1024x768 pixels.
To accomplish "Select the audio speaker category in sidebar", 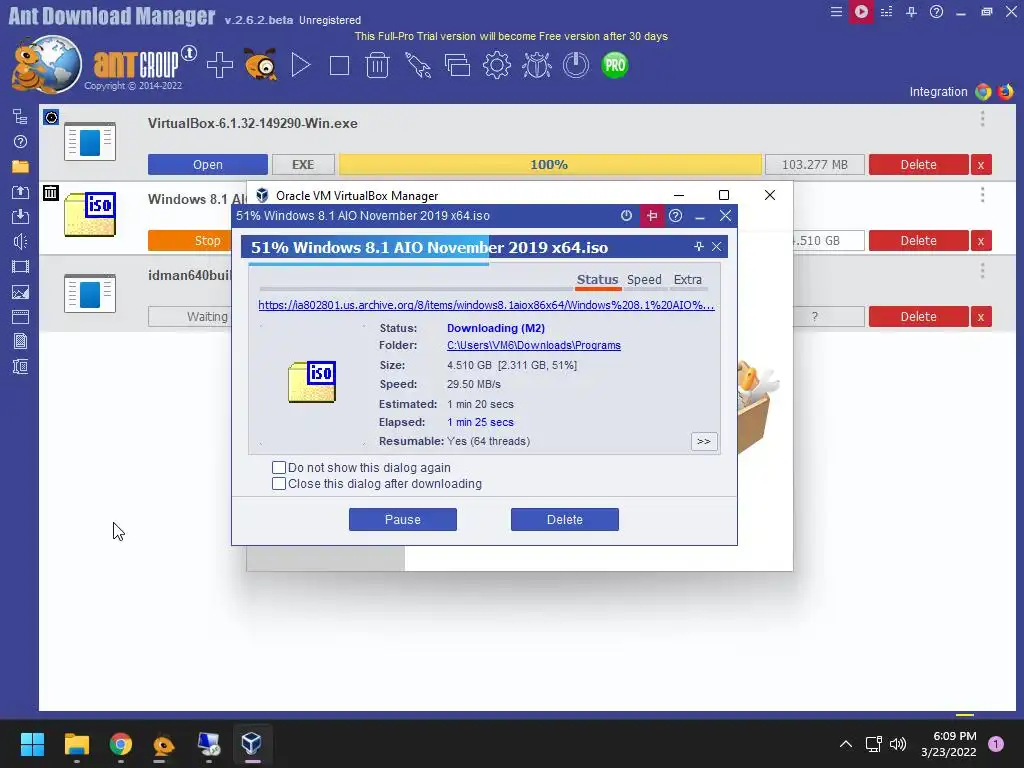I will [20, 242].
